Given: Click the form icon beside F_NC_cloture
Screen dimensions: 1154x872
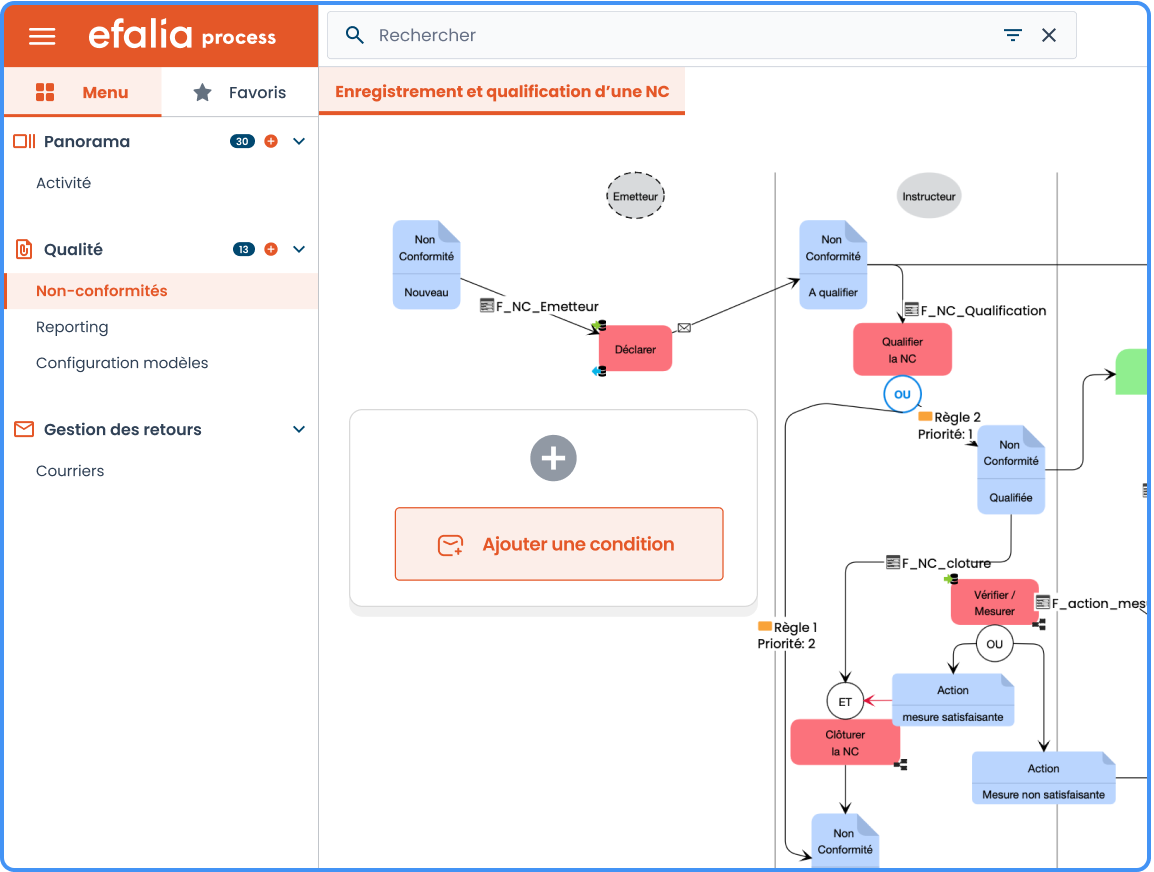Looking at the screenshot, I should [x=893, y=562].
